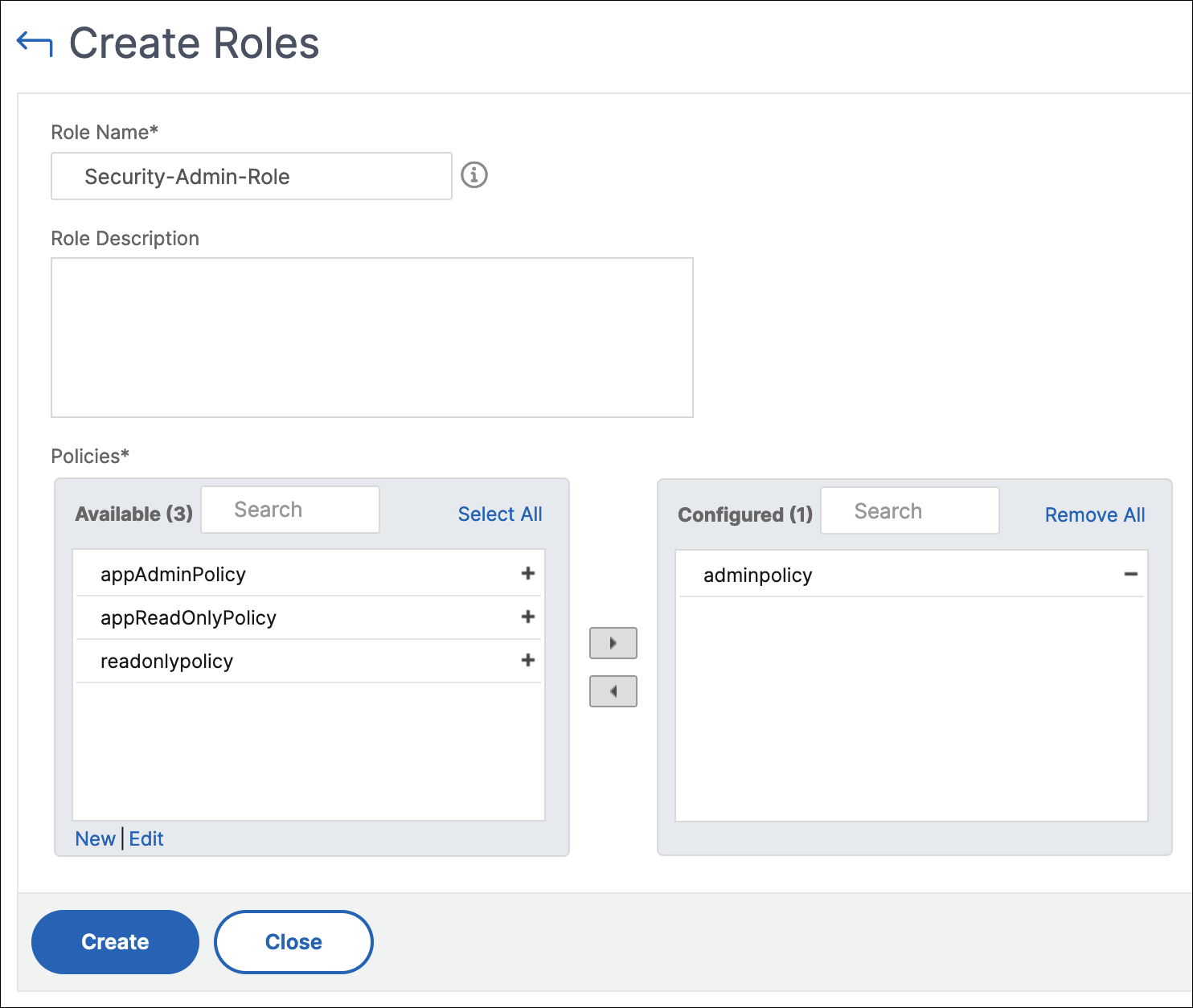Go back using the arrow beside Create Roles
Screen dimensions: 1193x1008
[35, 44]
